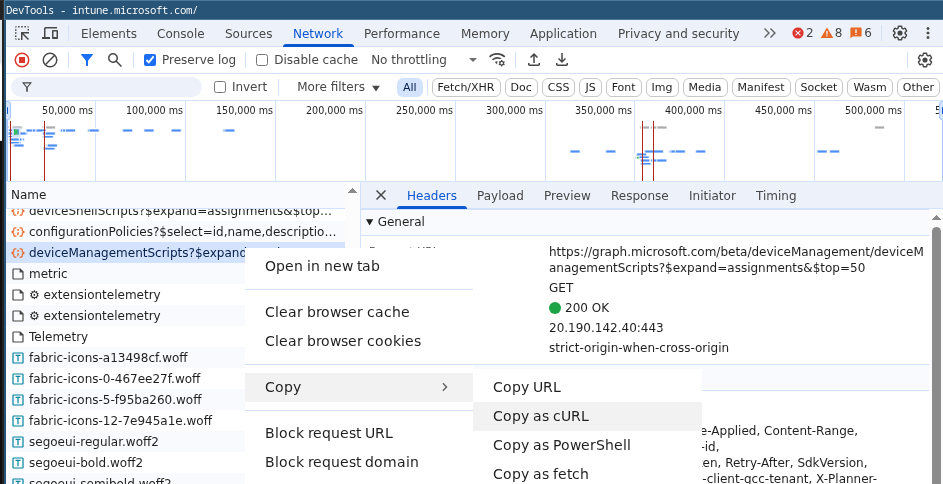Toggle the device toolbar icon
Image resolution: width=943 pixels, height=484 pixels.
(x=50, y=33)
